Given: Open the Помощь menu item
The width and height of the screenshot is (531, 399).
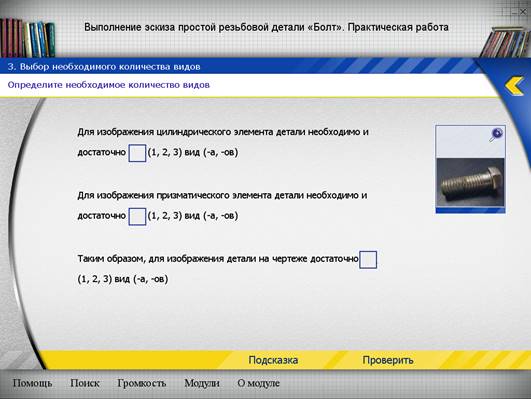Looking at the screenshot, I should (x=33, y=383).
